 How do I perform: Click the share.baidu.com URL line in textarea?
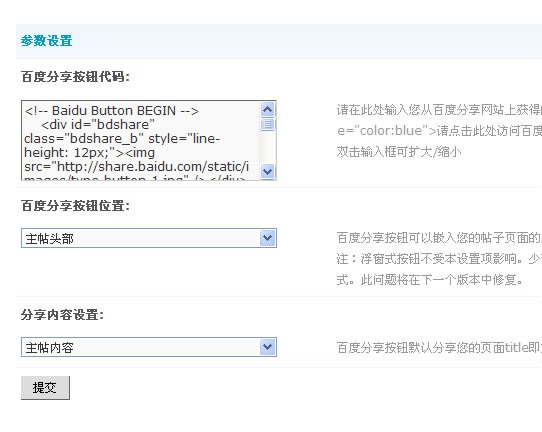137,167
